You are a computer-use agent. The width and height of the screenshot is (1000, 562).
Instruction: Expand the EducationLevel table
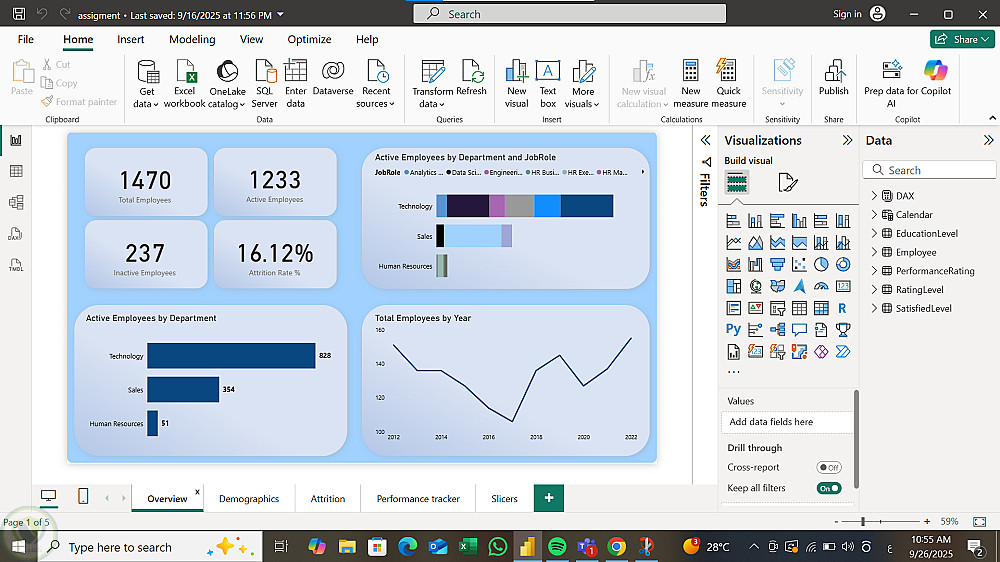pos(874,233)
